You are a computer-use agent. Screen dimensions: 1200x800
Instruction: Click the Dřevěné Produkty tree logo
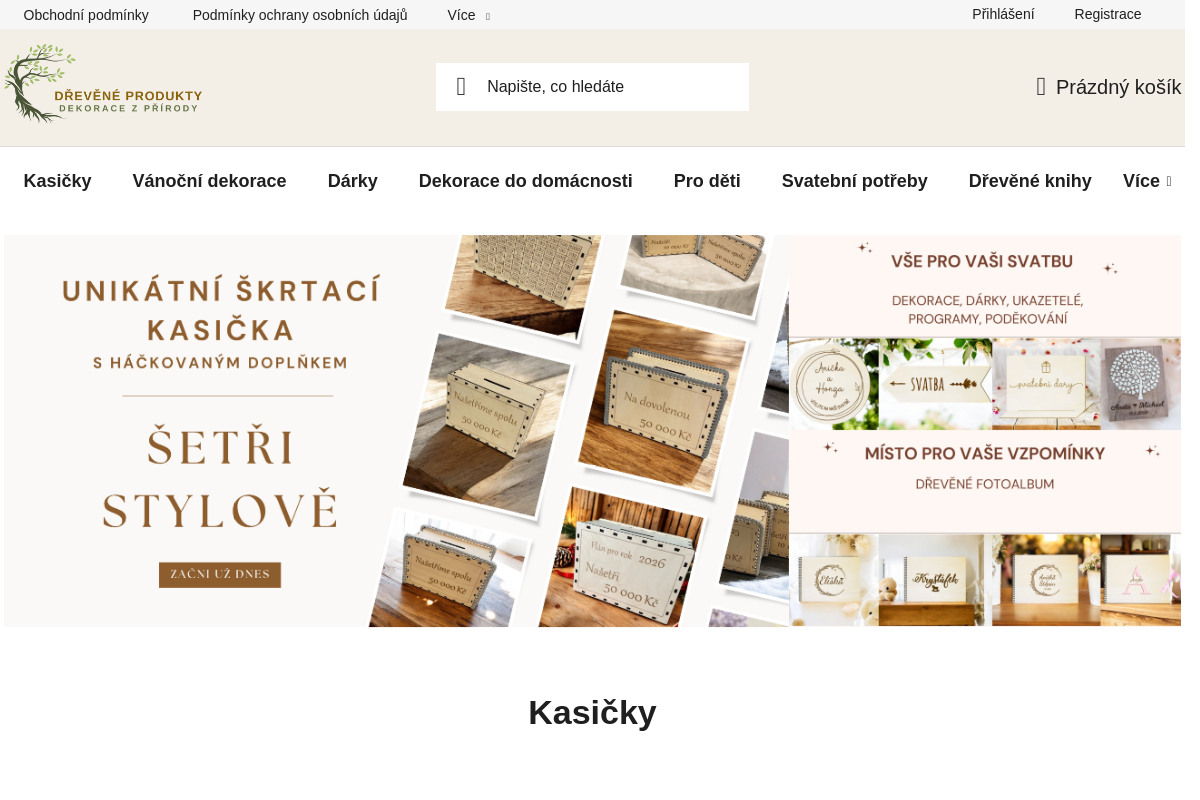click(102, 84)
